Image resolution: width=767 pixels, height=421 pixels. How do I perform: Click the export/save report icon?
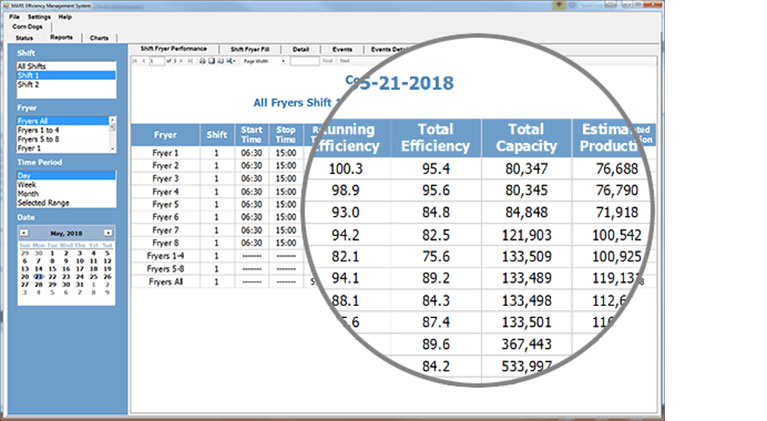coord(231,60)
